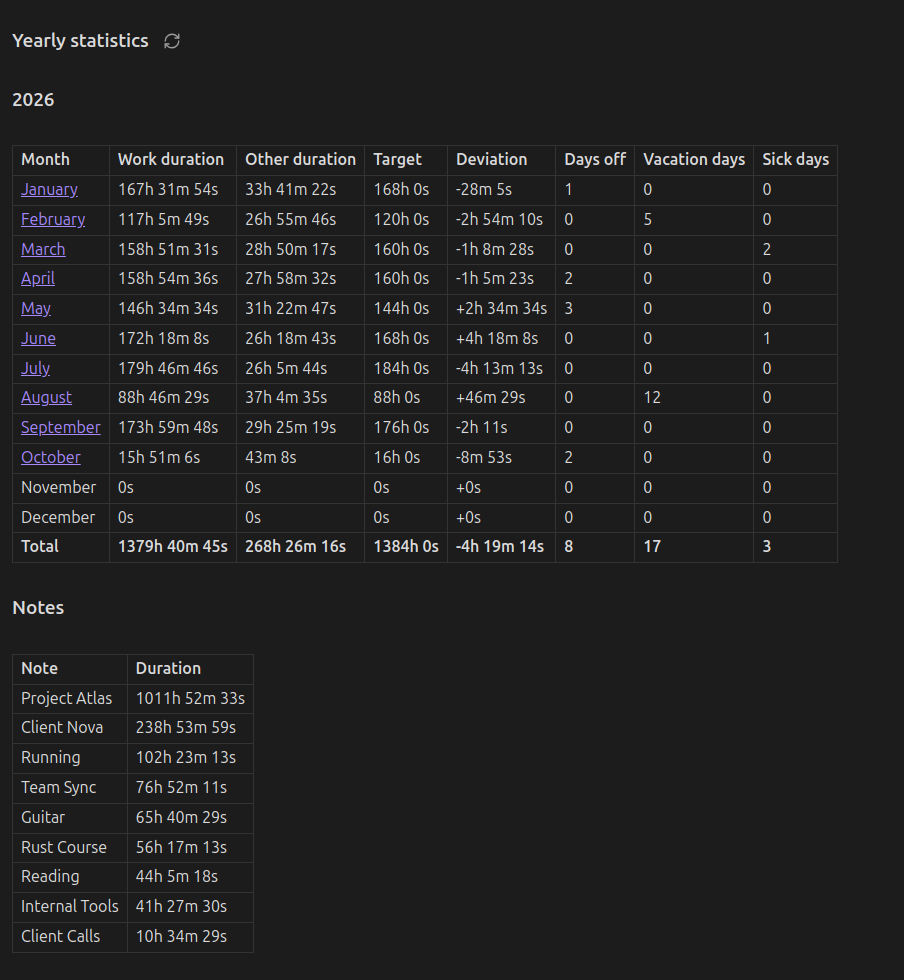Image resolution: width=904 pixels, height=980 pixels.
Task: Select Running duration 102h 23m 13s
Action: (x=186, y=758)
